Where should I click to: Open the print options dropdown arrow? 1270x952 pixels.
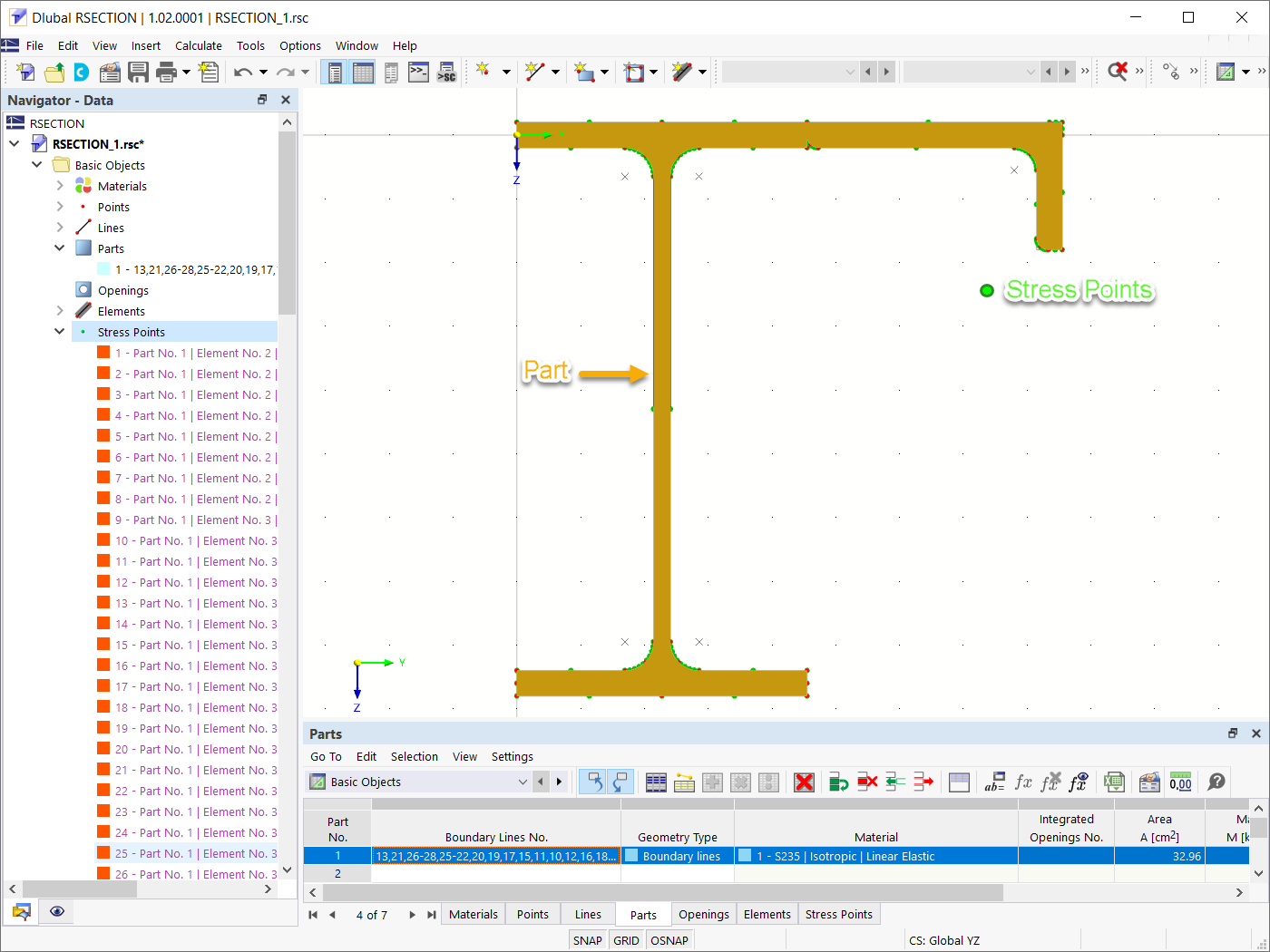click(x=186, y=72)
